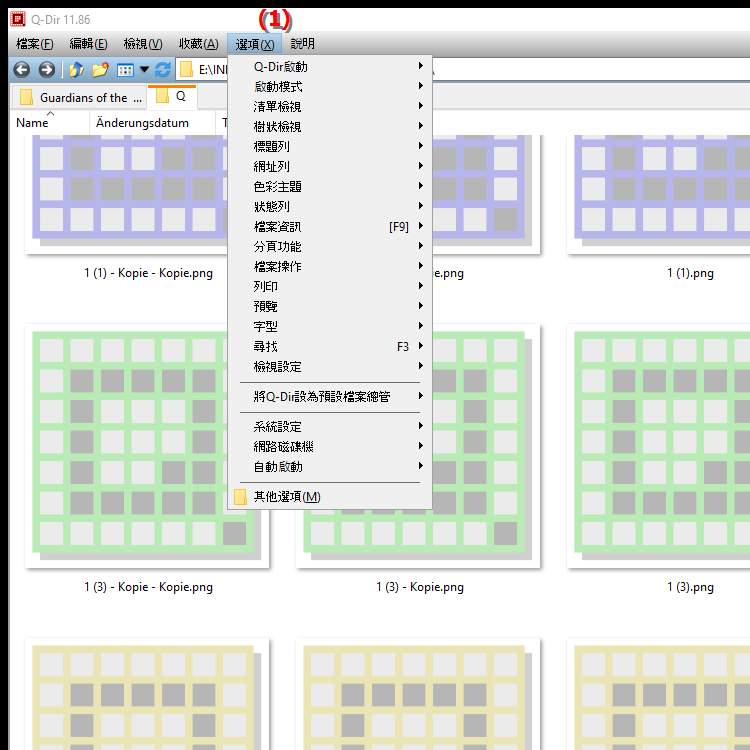Click the new folder icon
Viewport: 750px width, 750px height.
point(100,70)
